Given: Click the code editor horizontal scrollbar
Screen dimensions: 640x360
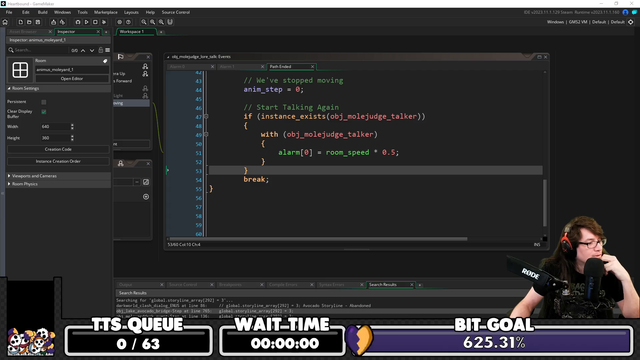Looking at the screenshot, I should 318,239.
